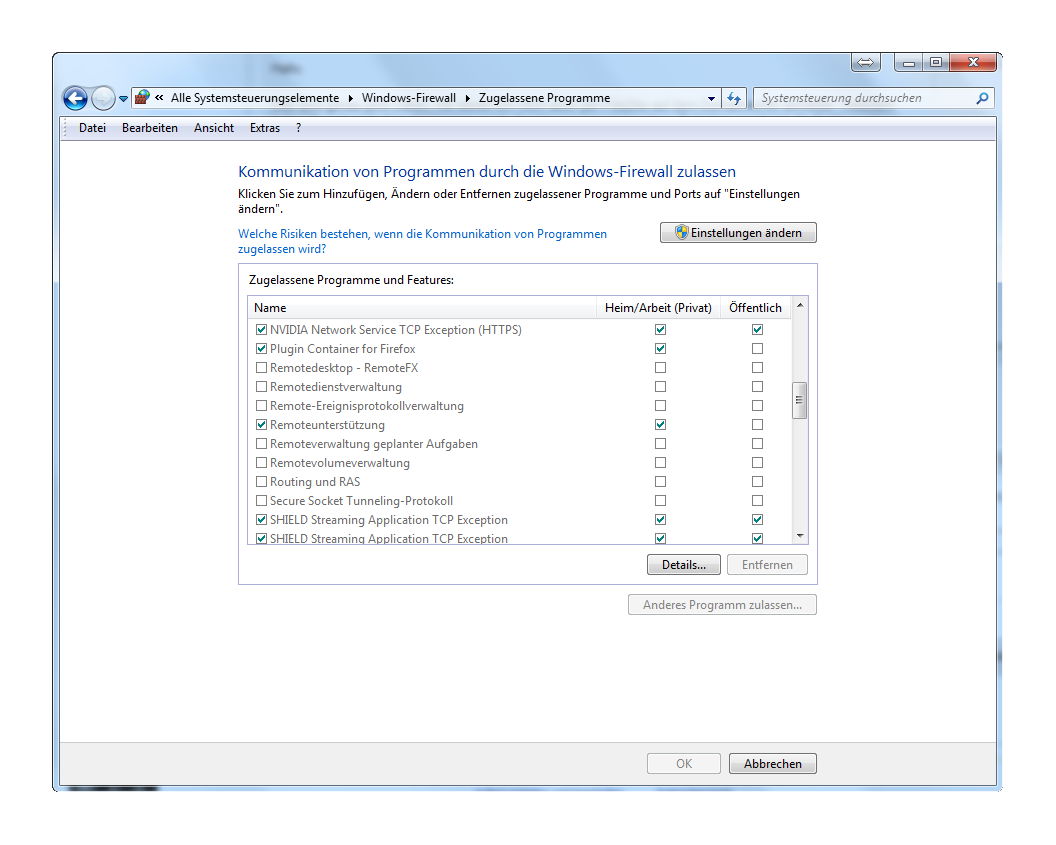Toggle Heim/Arbeit checkbox for Remoteunterstützung
Image resolution: width=1056 pixels, height=845 pixels.
coord(661,425)
